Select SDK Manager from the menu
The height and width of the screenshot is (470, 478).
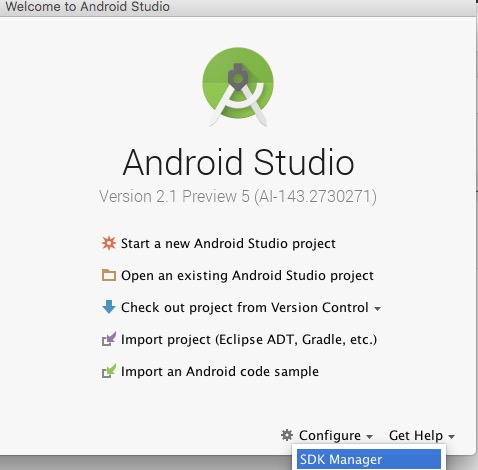(369, 459)
